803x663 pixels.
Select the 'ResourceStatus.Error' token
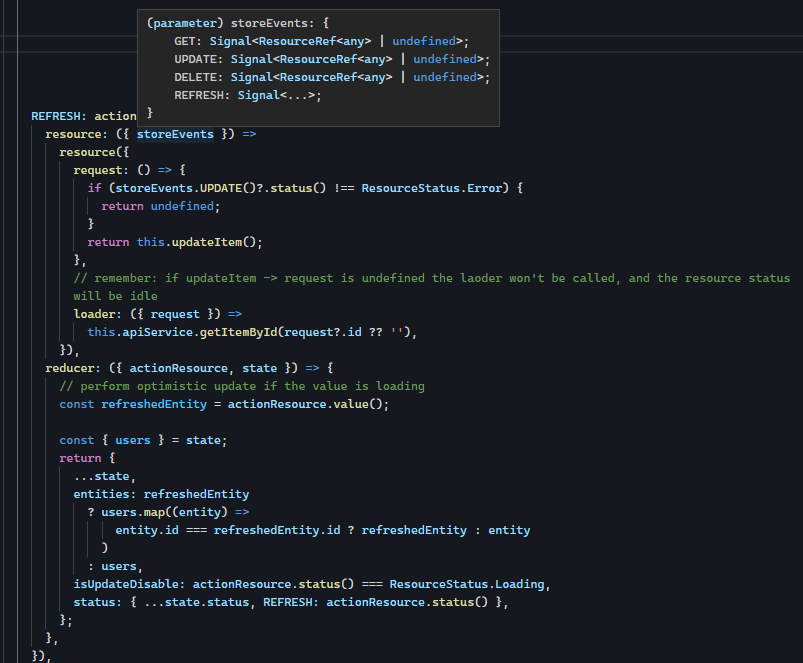[432, 188]
